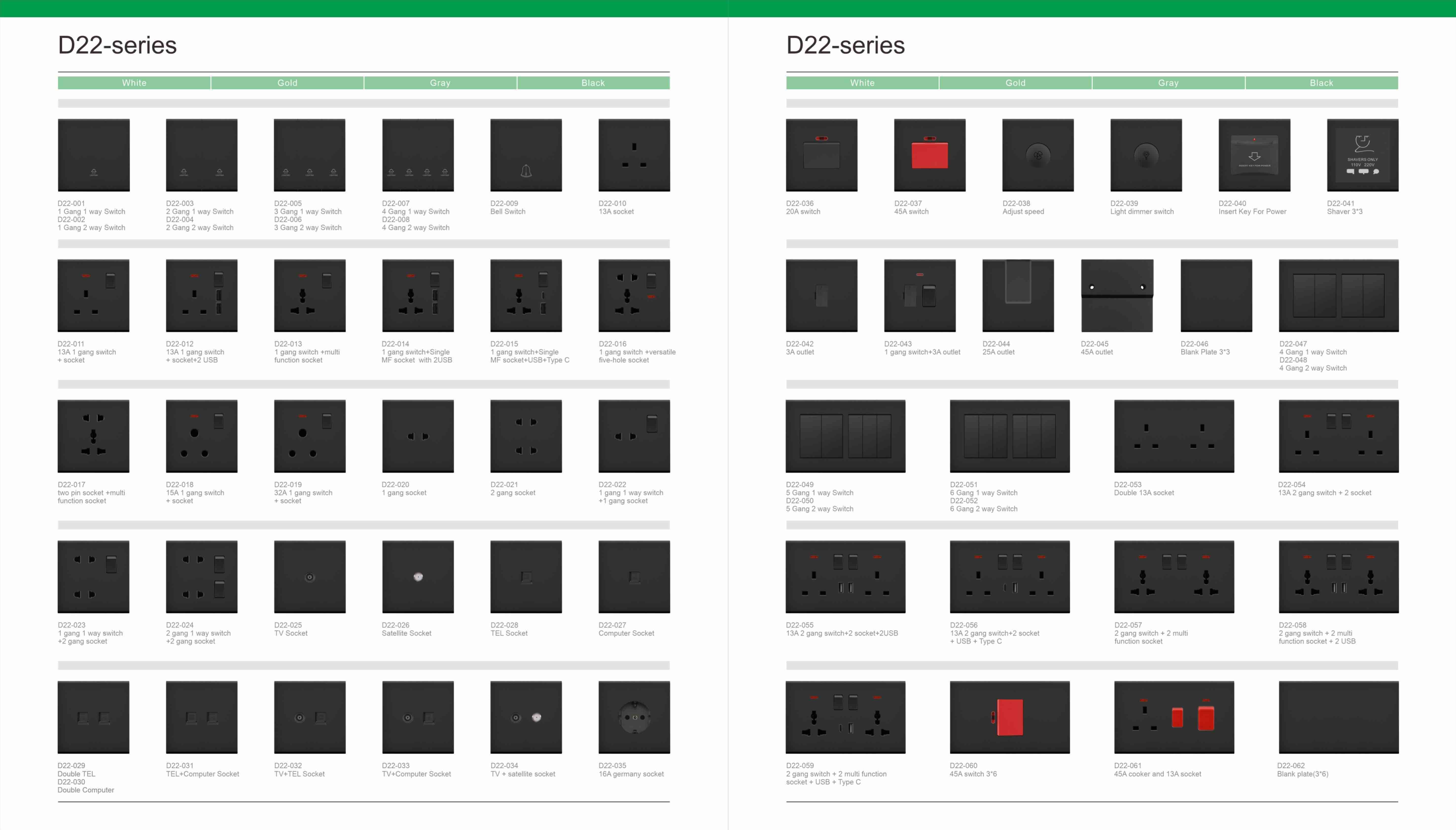This screenshot has height=830, width=1456.
Task: Click the 'TEL+Computer Socket' label
Action: pos(202,774)
